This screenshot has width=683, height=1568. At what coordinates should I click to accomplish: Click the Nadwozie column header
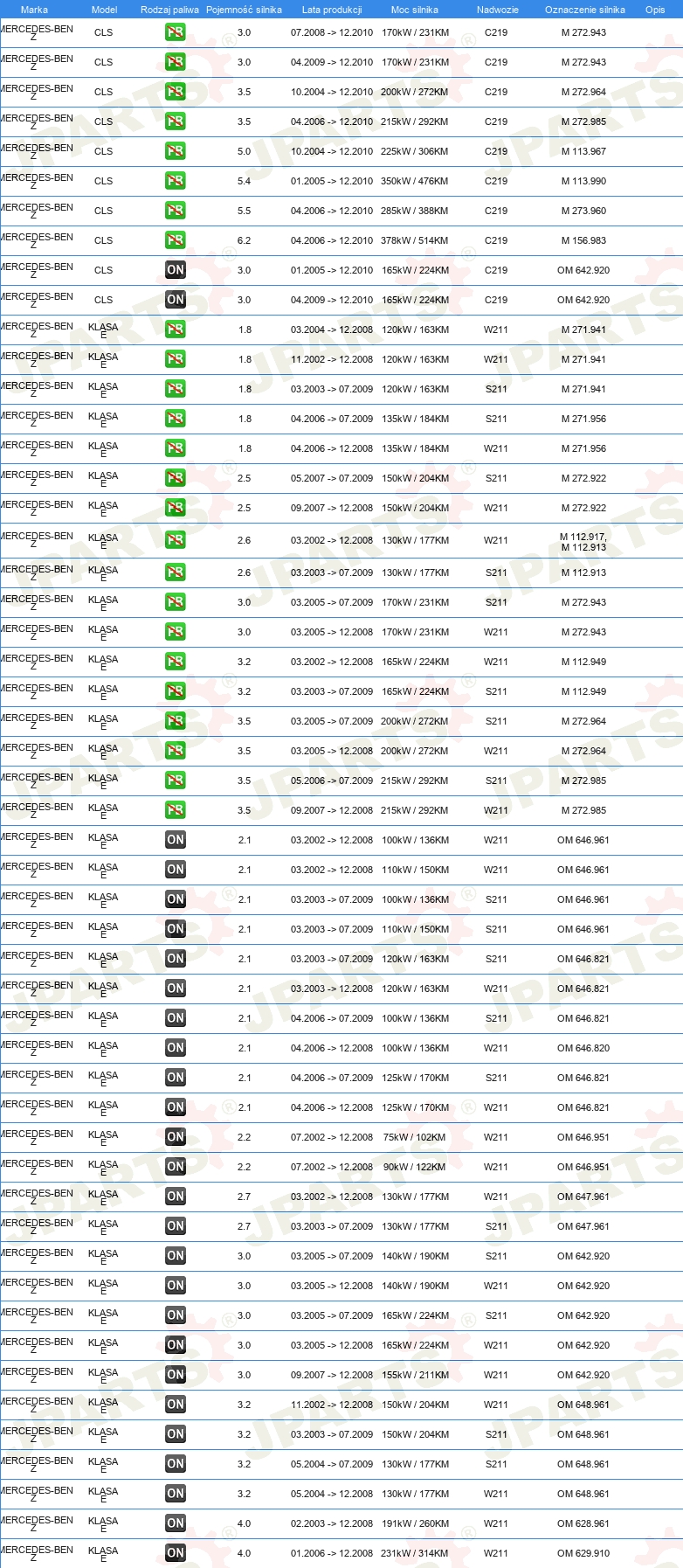click(497, 10)
